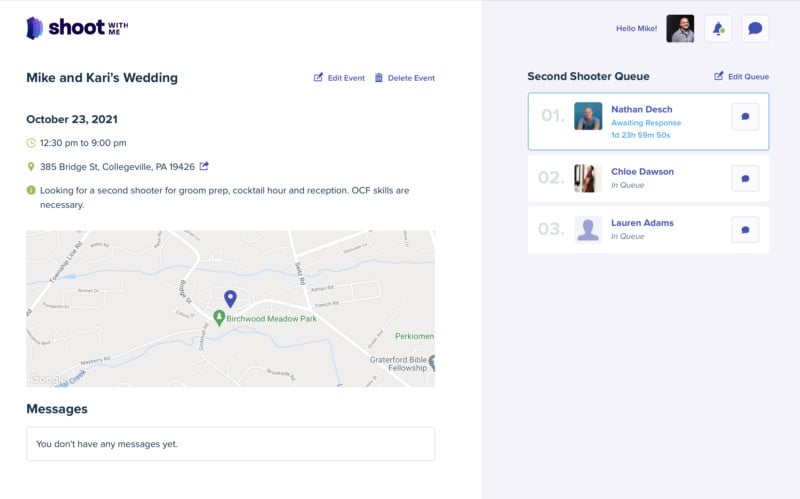Image resolution: width=800 pixels, height=499 pixels.
Task: Click the Delete Event link
Action: click(x=405, y=78)
